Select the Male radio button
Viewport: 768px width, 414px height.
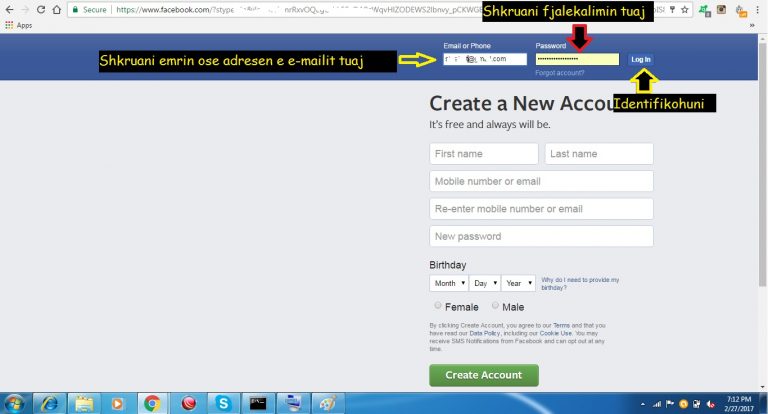[x=495, y=305]
